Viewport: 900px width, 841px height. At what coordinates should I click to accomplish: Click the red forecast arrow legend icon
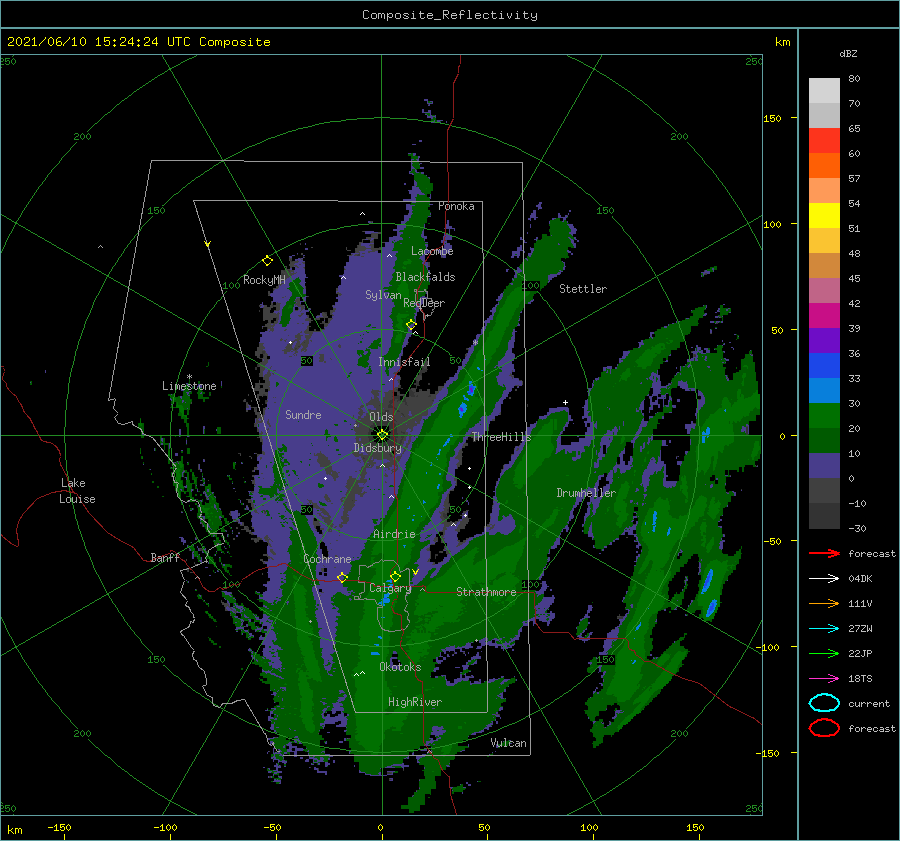pos(824,553)
